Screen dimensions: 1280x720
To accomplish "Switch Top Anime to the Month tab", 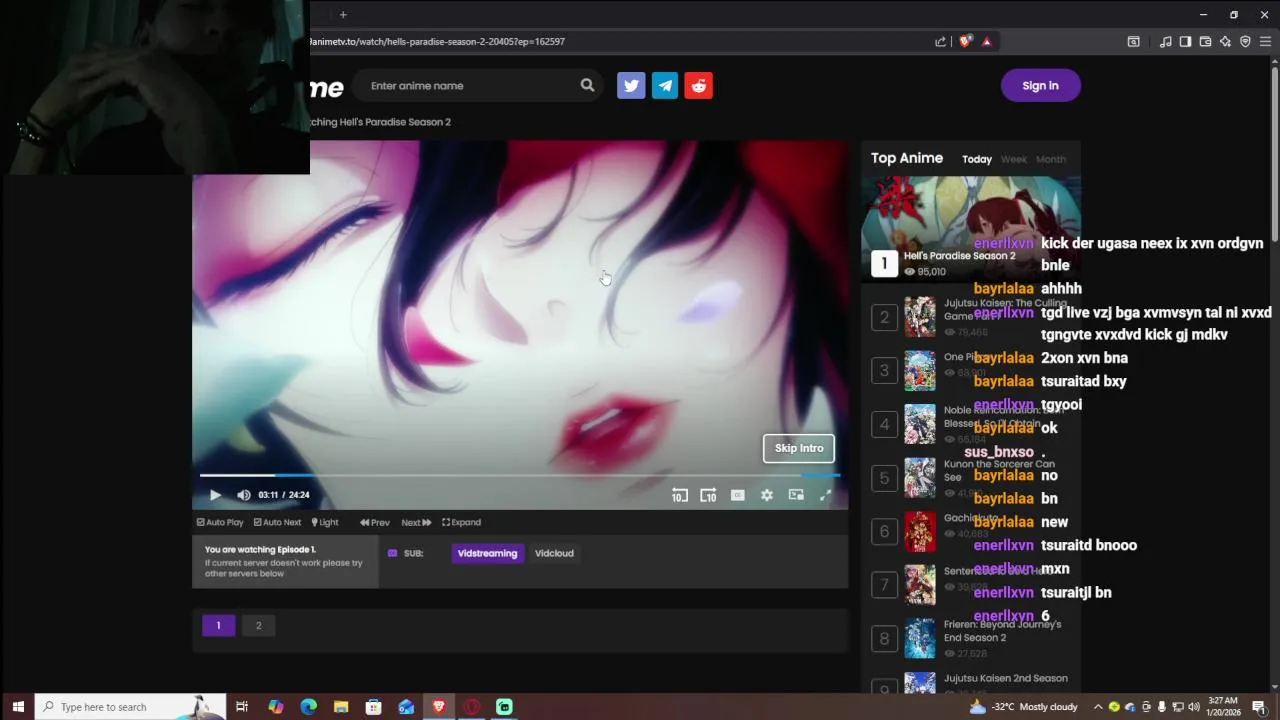I will (1051, 159).
